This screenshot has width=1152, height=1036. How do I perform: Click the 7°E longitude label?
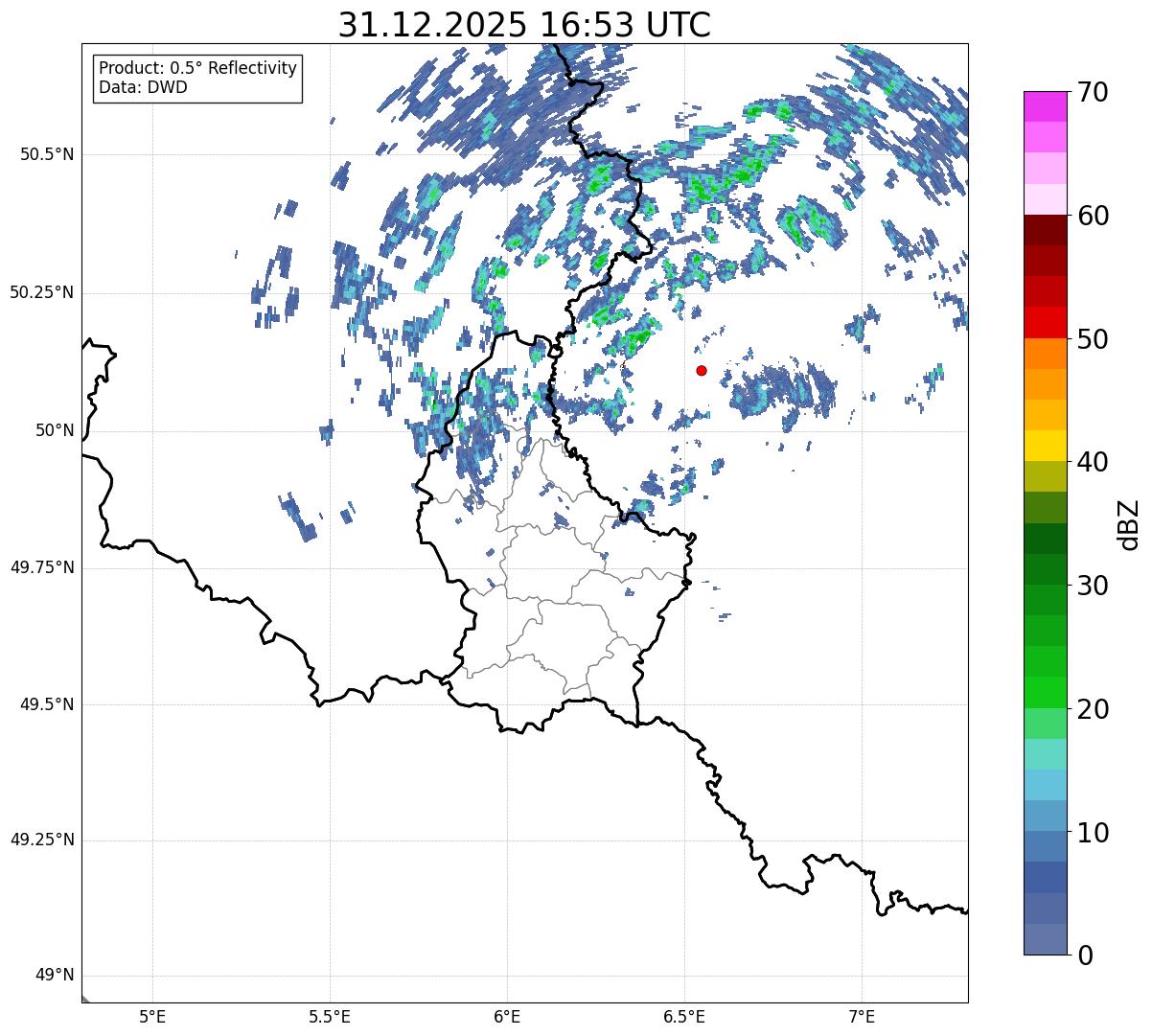[x=862, y=1016]
